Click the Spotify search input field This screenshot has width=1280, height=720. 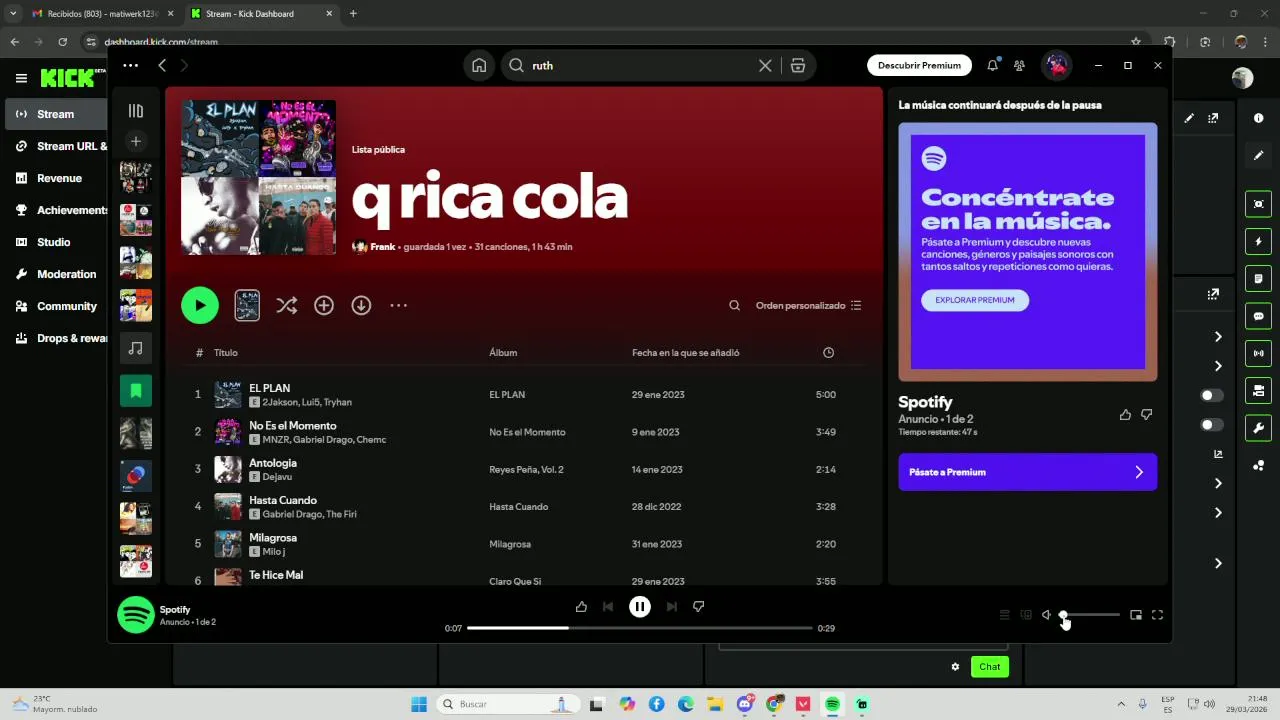click(640, 65)
